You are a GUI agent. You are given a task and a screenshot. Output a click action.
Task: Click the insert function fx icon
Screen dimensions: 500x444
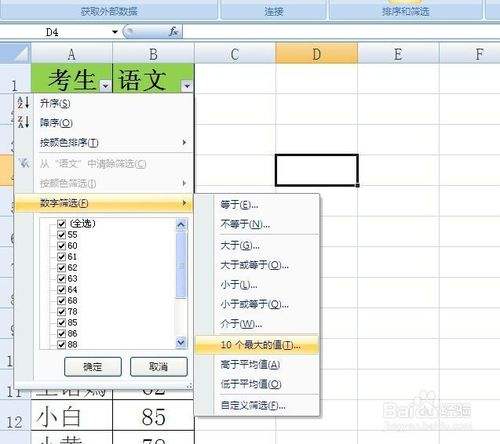[173, 32]
